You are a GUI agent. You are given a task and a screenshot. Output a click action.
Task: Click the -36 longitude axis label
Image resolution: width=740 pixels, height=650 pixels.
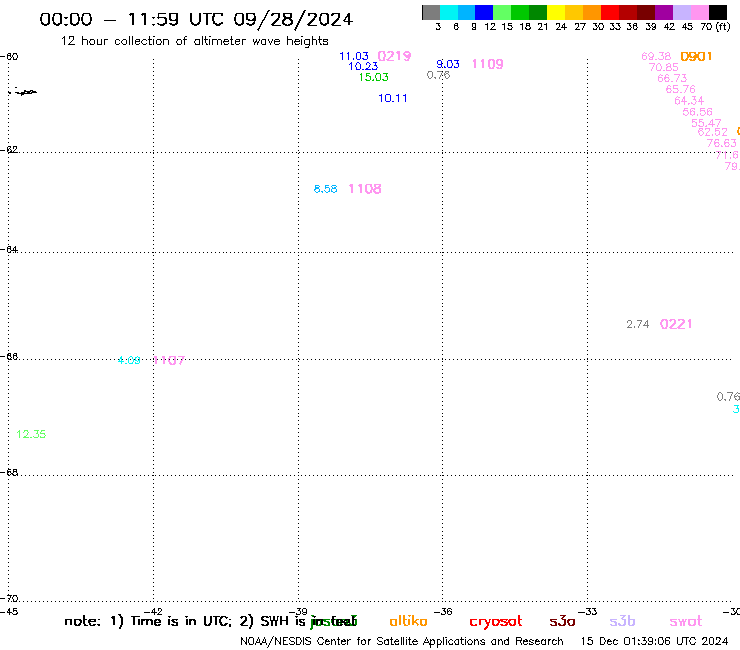(443, 612)
